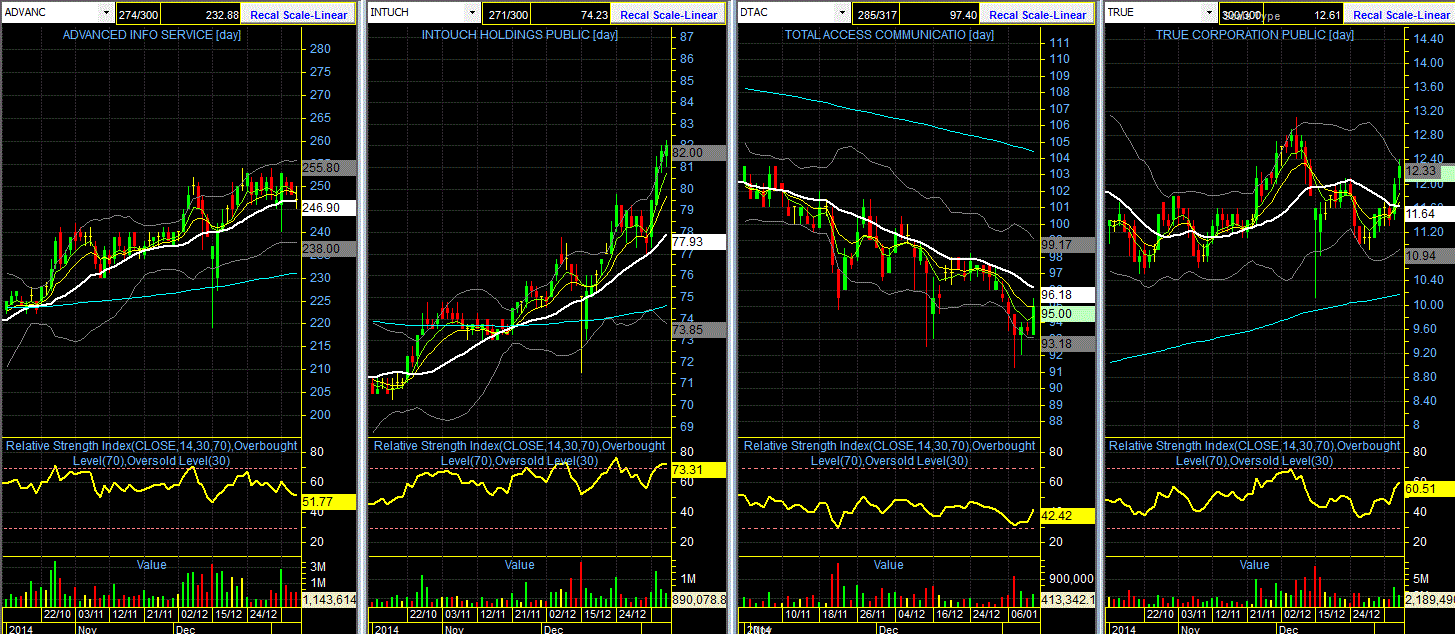Click the ADVANC Relative Strength Index heading
This screenshot has height=634, width=1455.
click(x=151, y=453)
